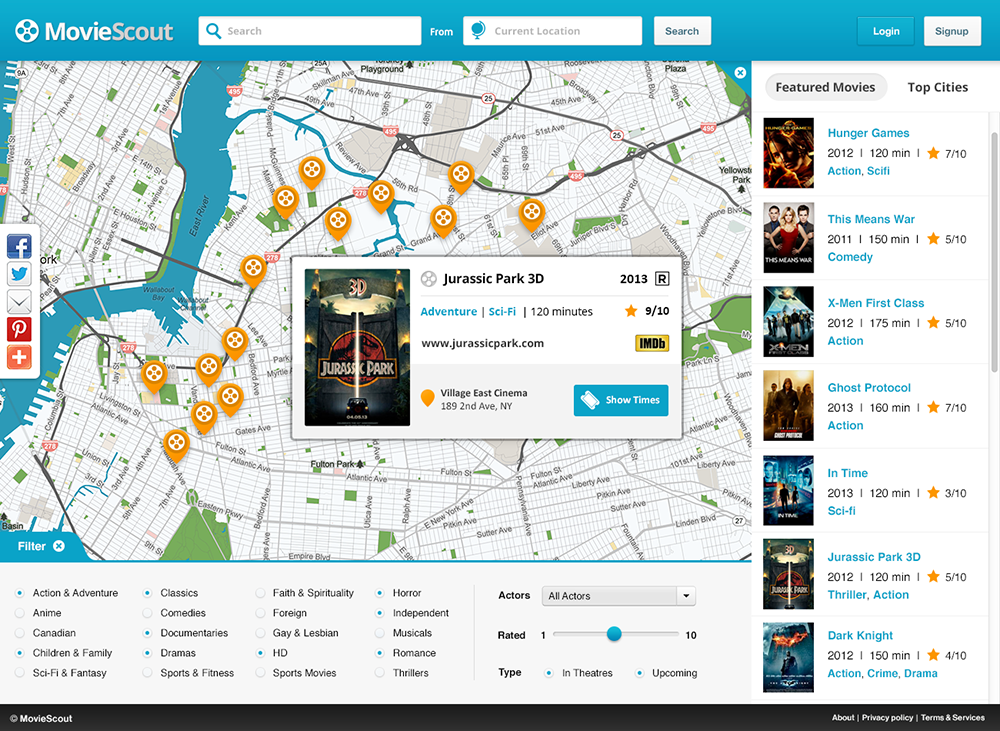Screen dimensions: 1000x731
Task: Click the film reel icon beside Jurassic Park 3D title
Action: (429, 279)
